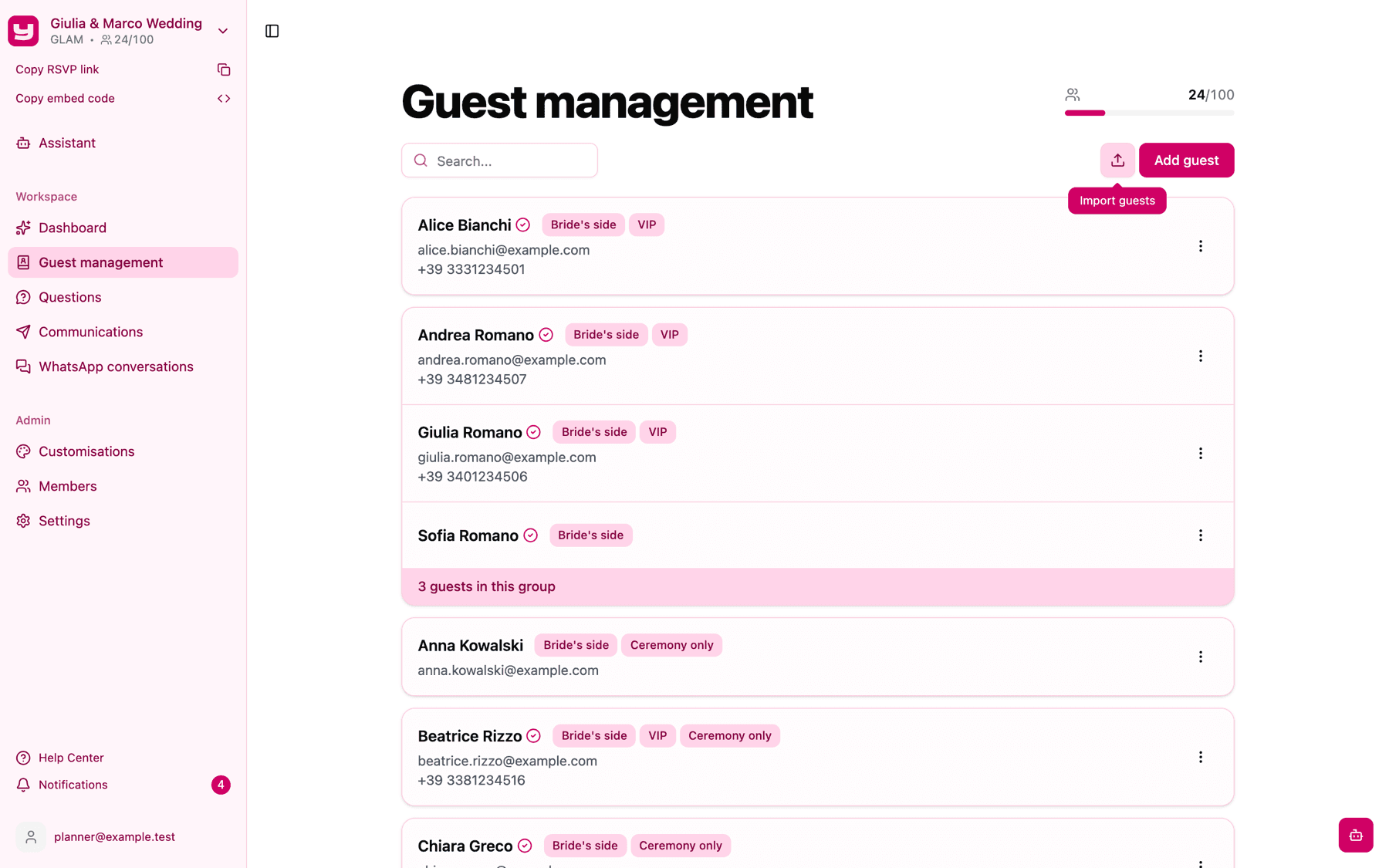
Task: Click confirmed check icon next to Chiara Greco
Action: [x=525, y=846]
